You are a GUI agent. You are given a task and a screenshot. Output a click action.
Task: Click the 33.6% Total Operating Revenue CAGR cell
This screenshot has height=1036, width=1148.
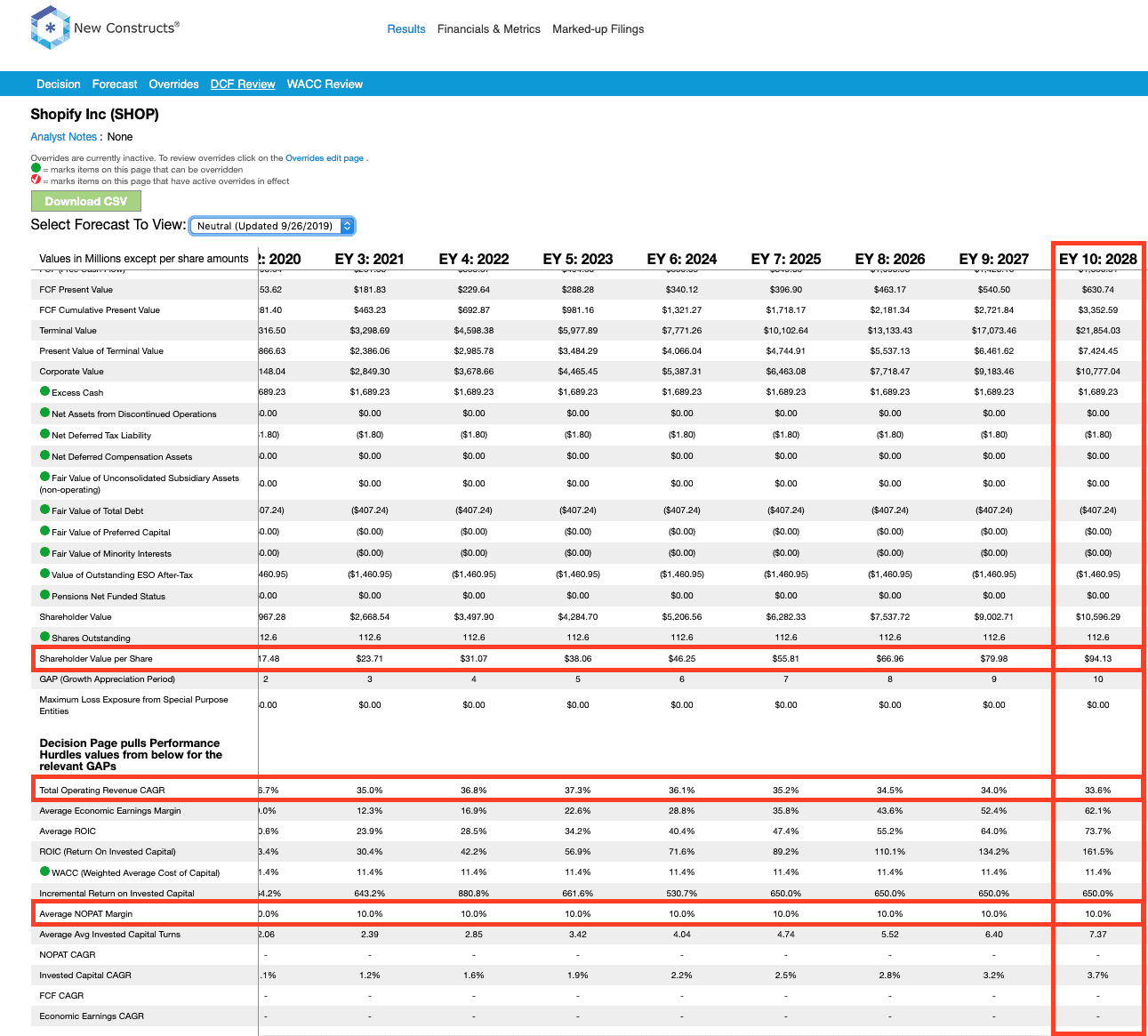click(1098, 790)
